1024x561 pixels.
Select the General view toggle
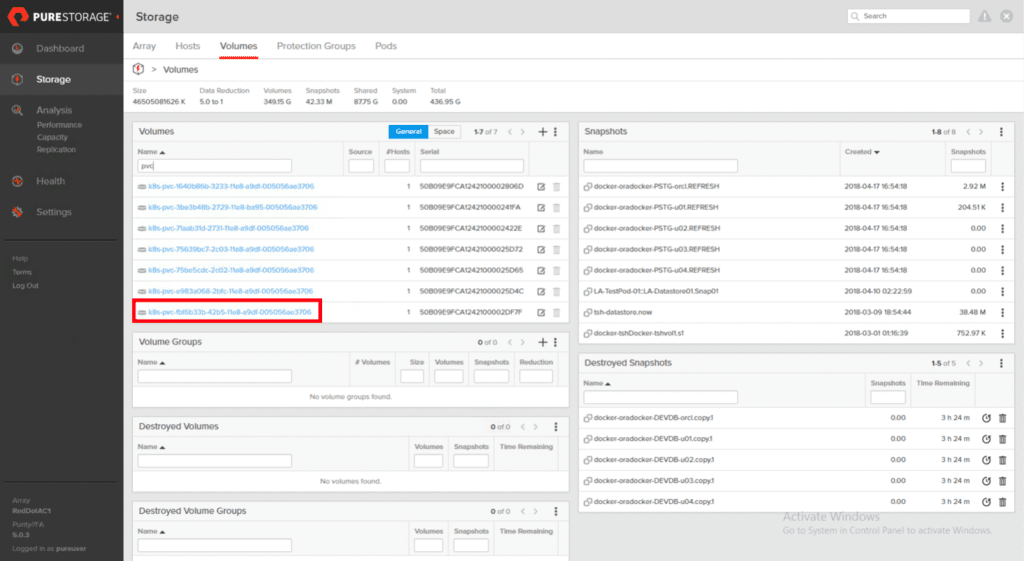click(408, 132)
